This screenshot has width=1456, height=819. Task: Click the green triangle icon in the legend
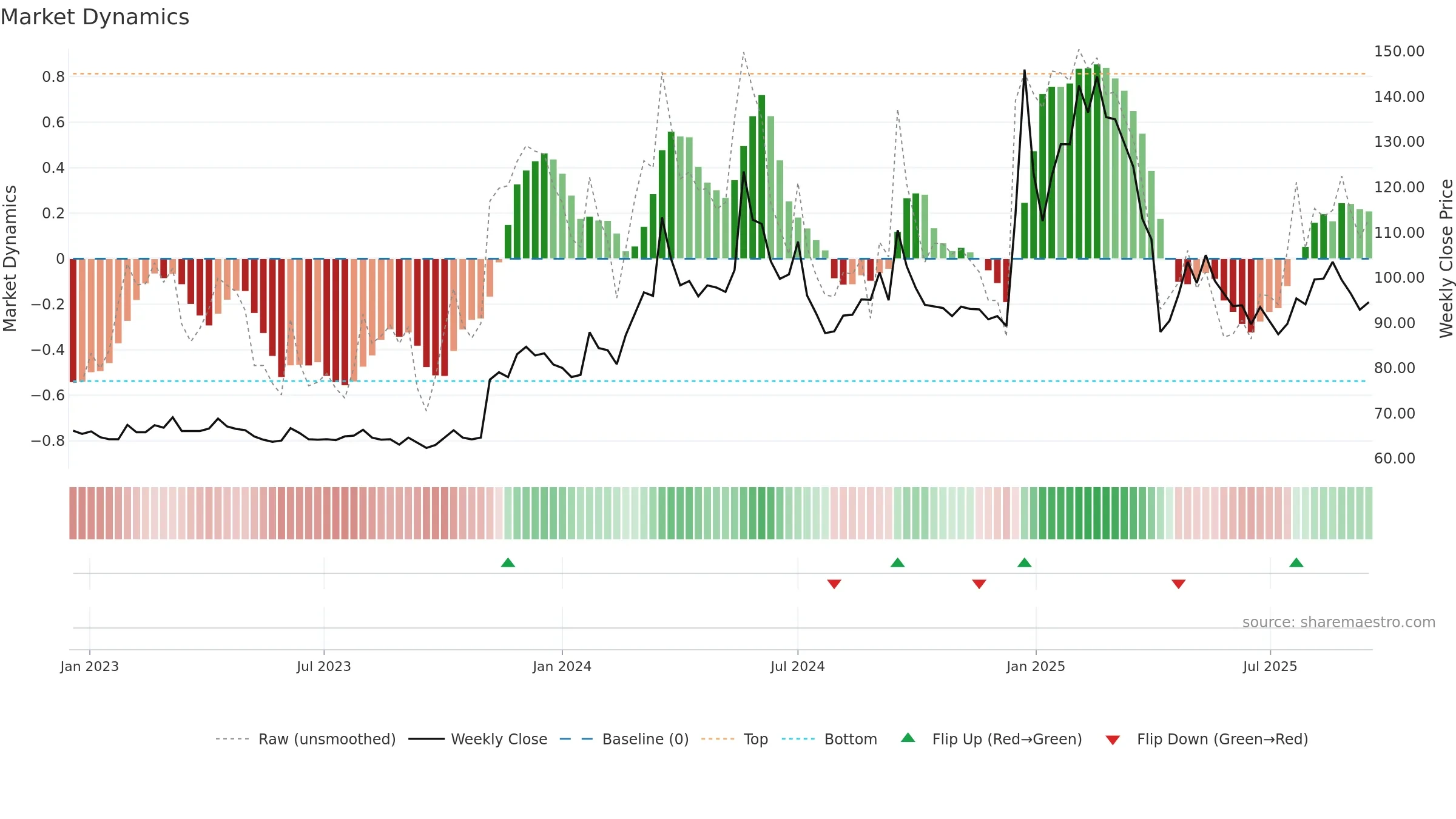[x=908, y=738]
